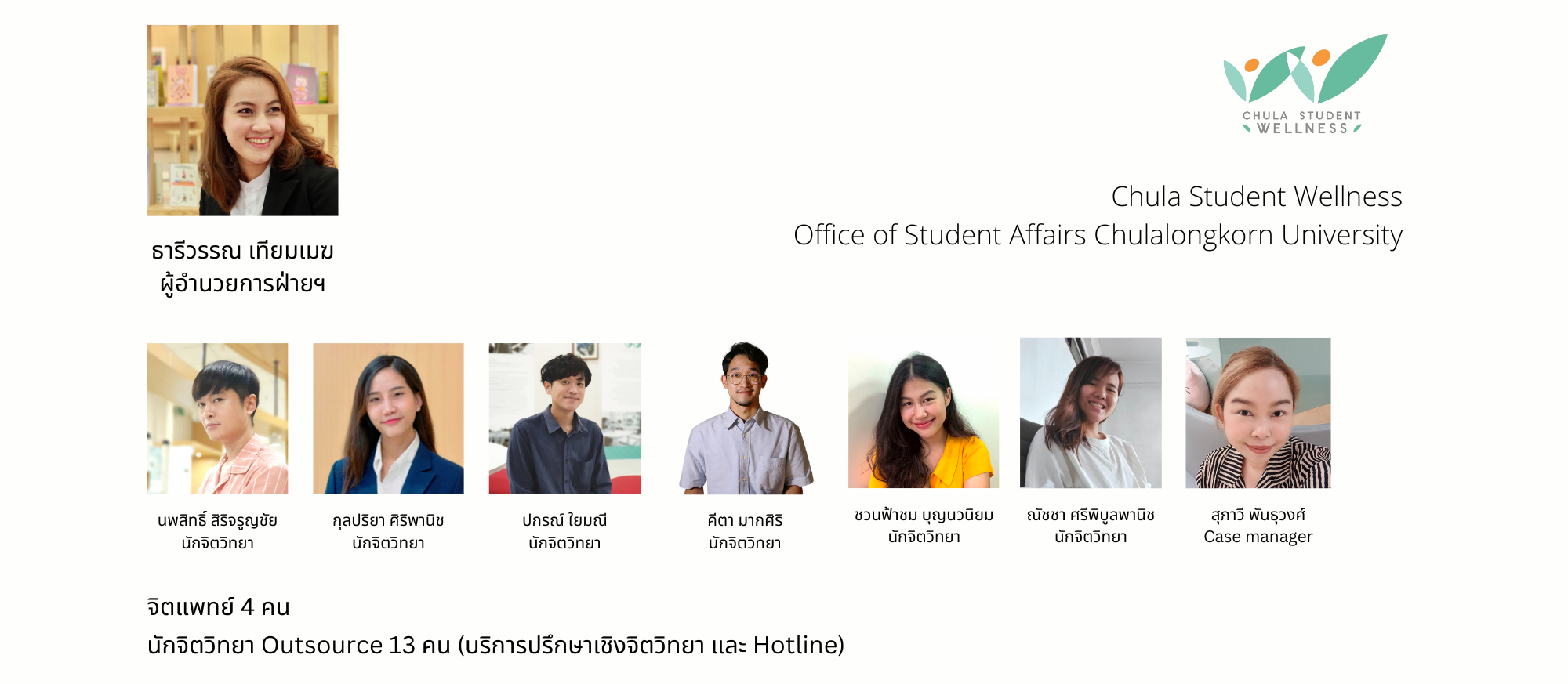1568x684 pixels.
Task: Select the photo above ปกรณ์ ใยมณี
Action: tap(564, 418)
